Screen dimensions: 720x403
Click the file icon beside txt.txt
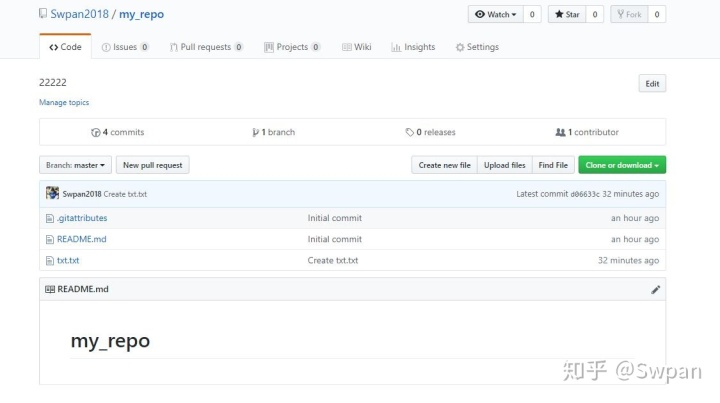coord(50,261)
